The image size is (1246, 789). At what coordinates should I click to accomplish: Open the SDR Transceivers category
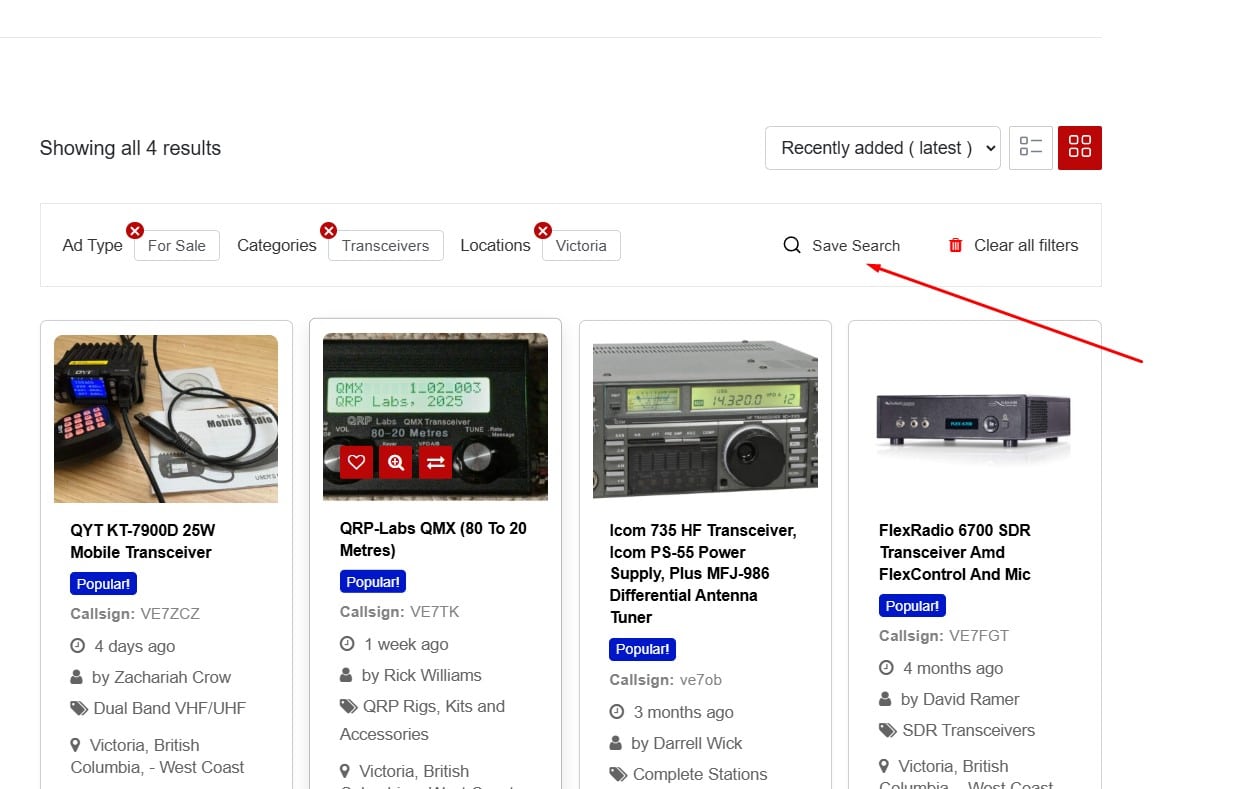(x=969, y=730)
